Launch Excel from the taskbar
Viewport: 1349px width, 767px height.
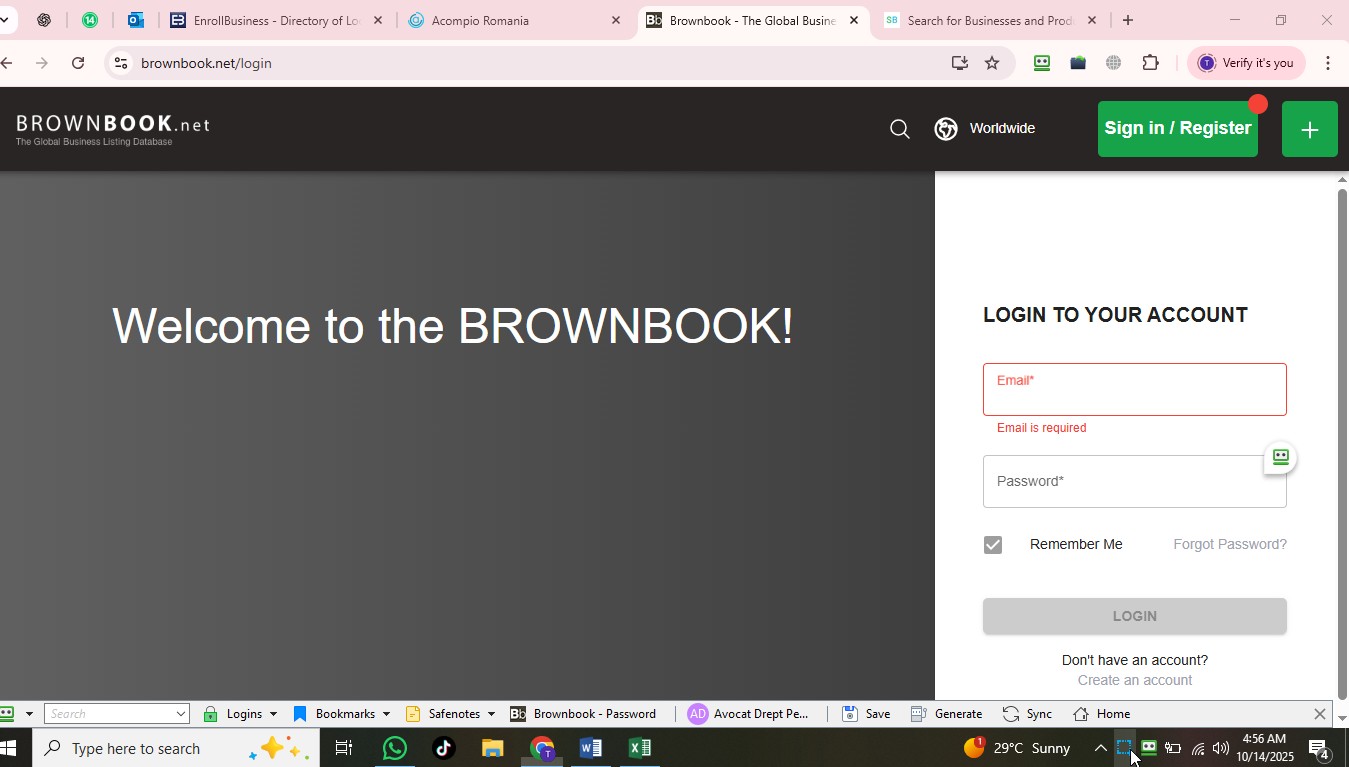pyautogui.click(x=639, y=748)
